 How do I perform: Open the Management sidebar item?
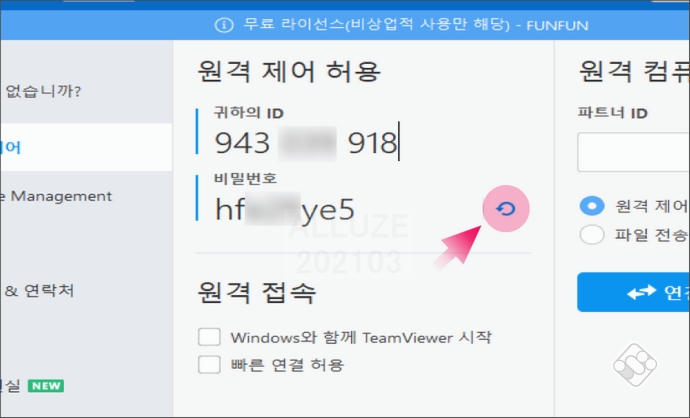(56, 196)
